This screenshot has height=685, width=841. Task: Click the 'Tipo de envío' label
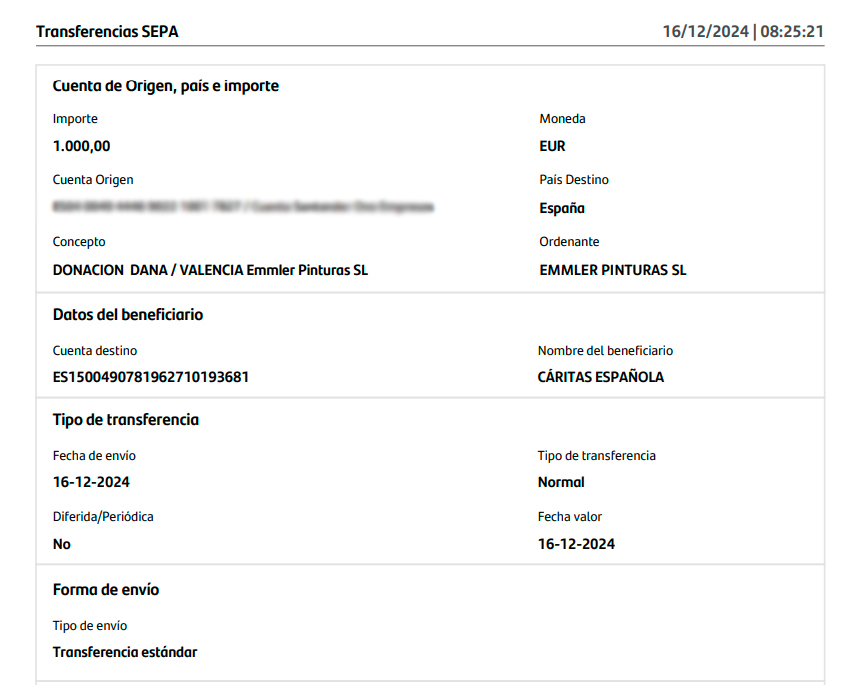(x=90, y=626)
